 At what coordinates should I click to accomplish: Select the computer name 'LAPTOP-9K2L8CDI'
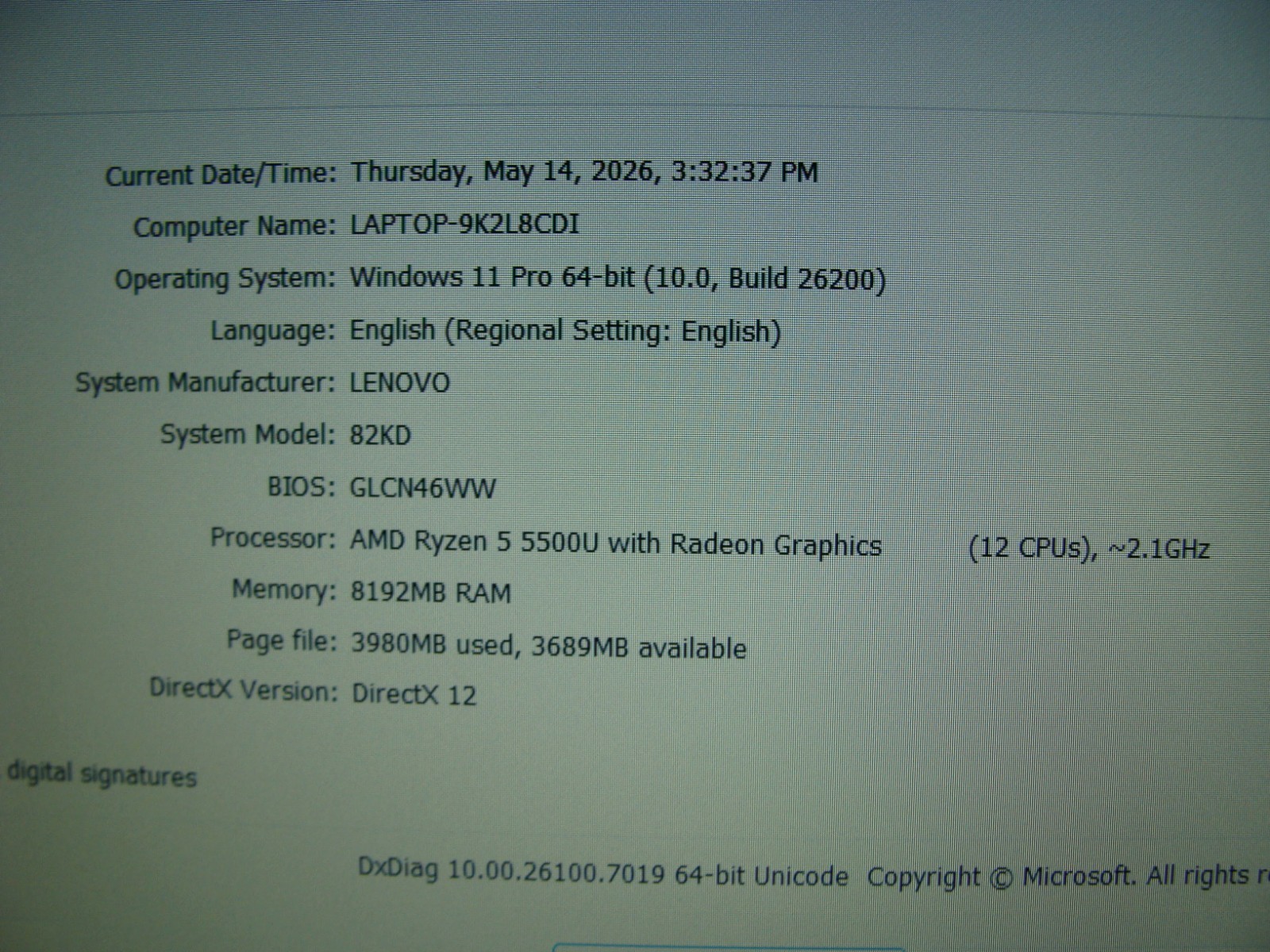465,225
